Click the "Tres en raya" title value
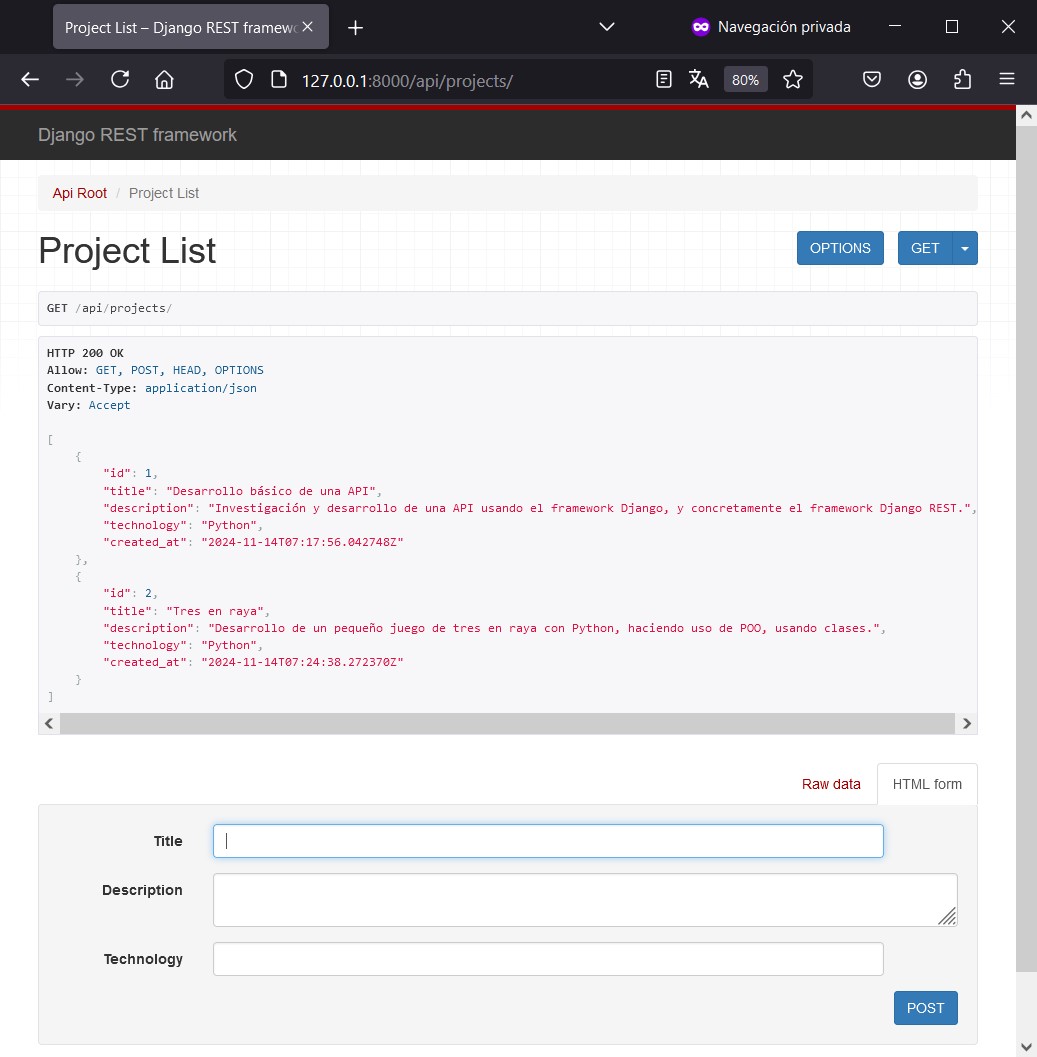 click(x=215, y=611)
